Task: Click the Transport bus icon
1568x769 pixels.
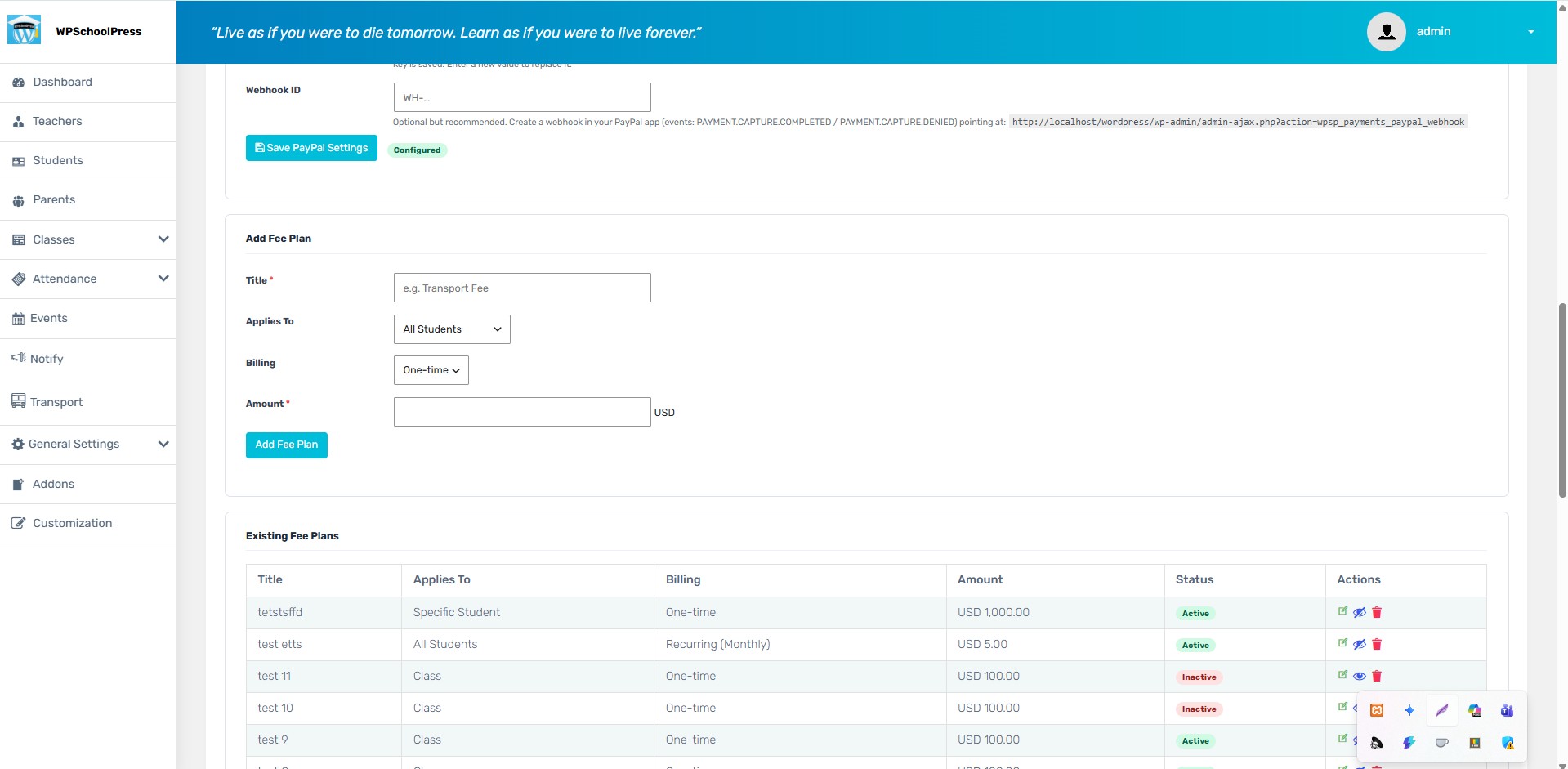Action: click(18, 401)
